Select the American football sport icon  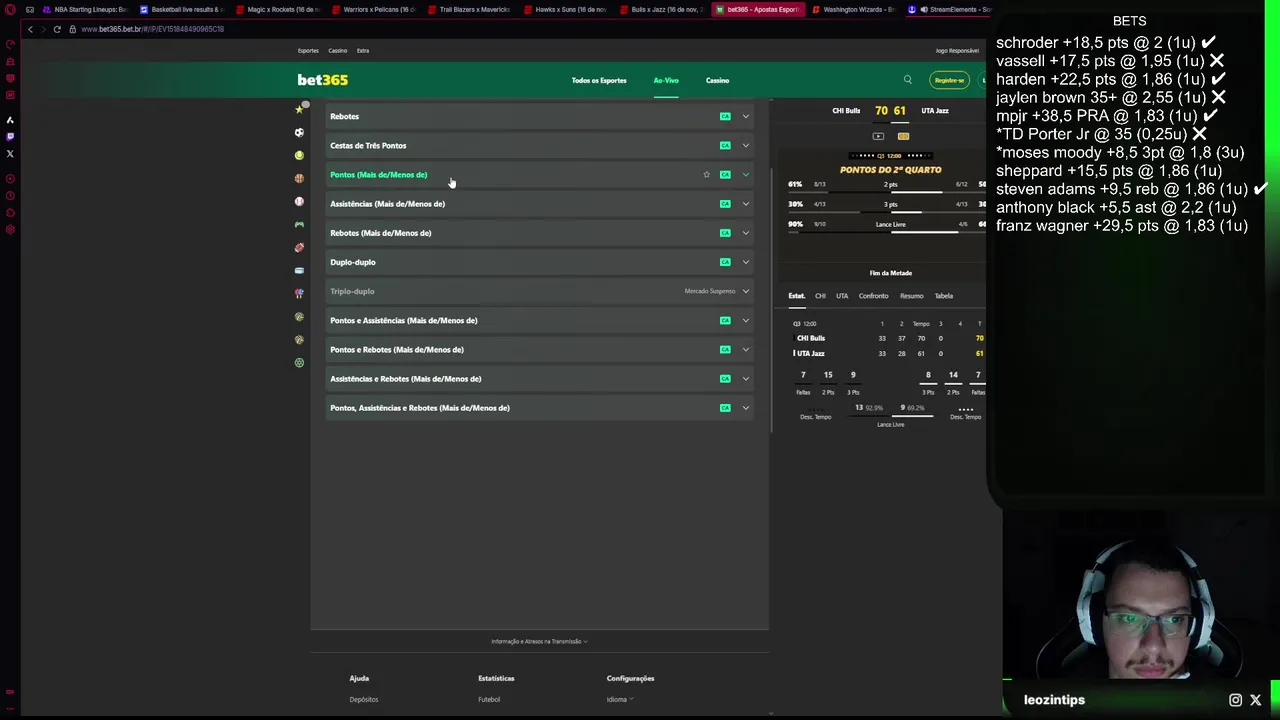[x=299, y=247]
